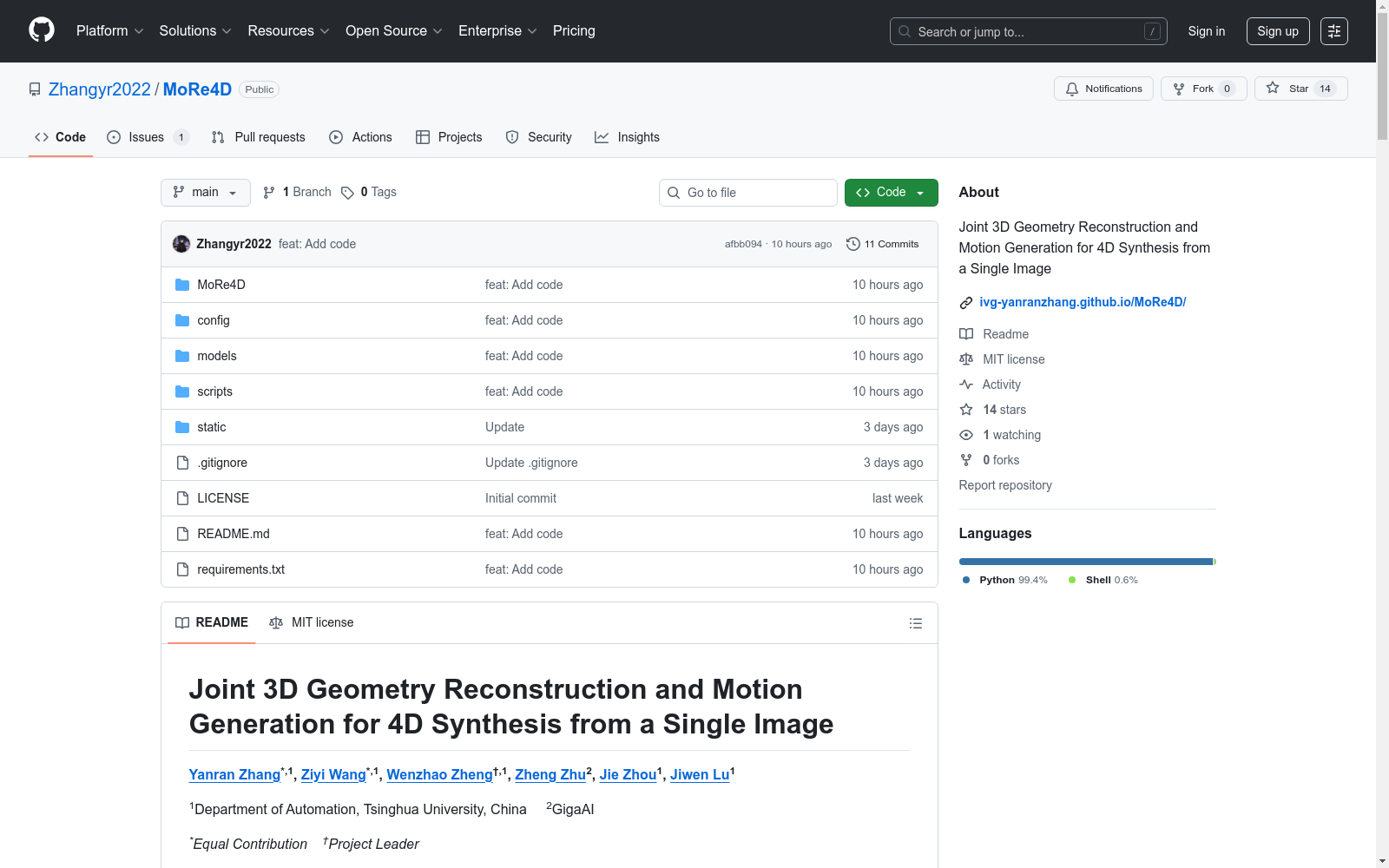1389x868 pixels.
Task: Click the .gitignore file icon
Action: tap(182, 463)
